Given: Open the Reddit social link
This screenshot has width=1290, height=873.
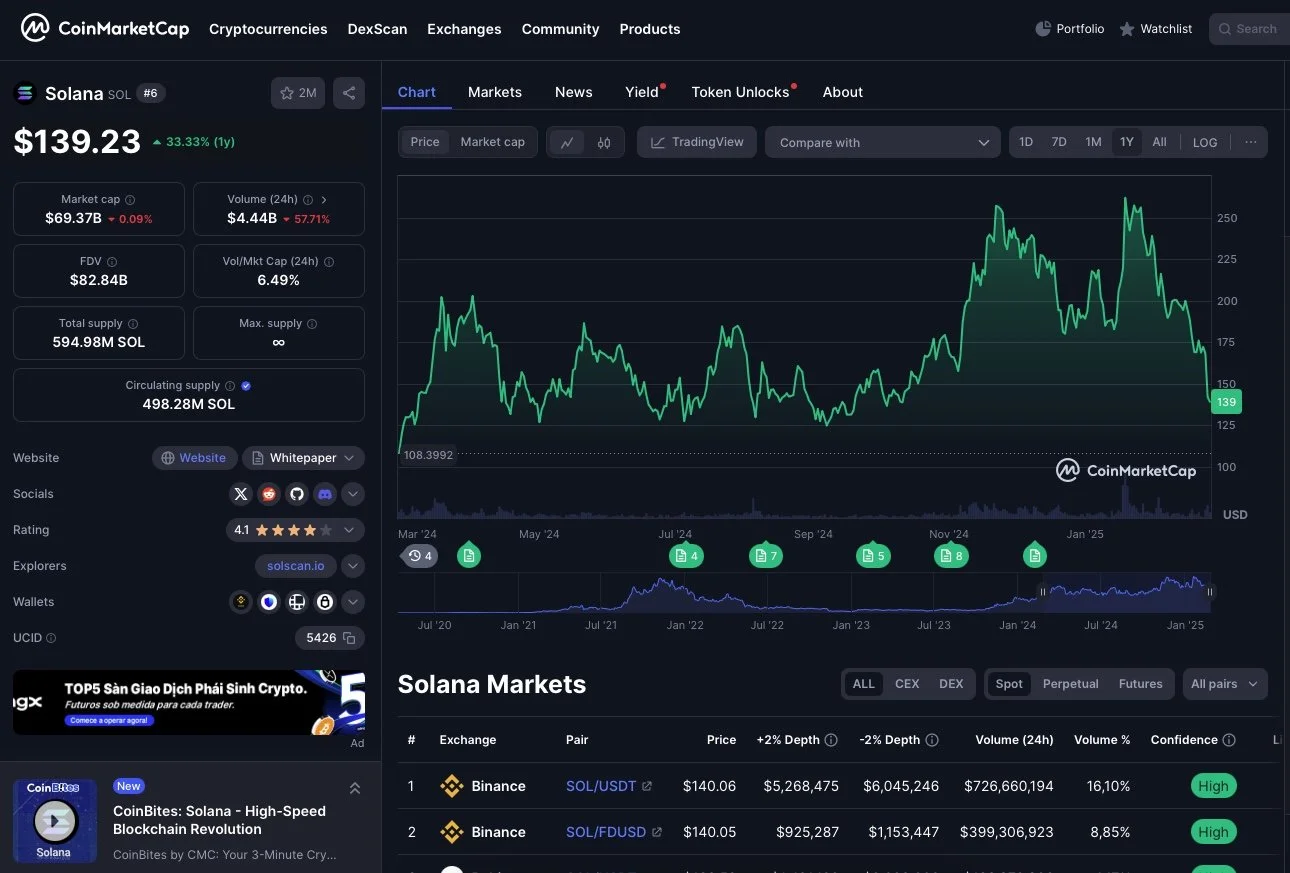Looking at the screenshot, I should point(268,494).
